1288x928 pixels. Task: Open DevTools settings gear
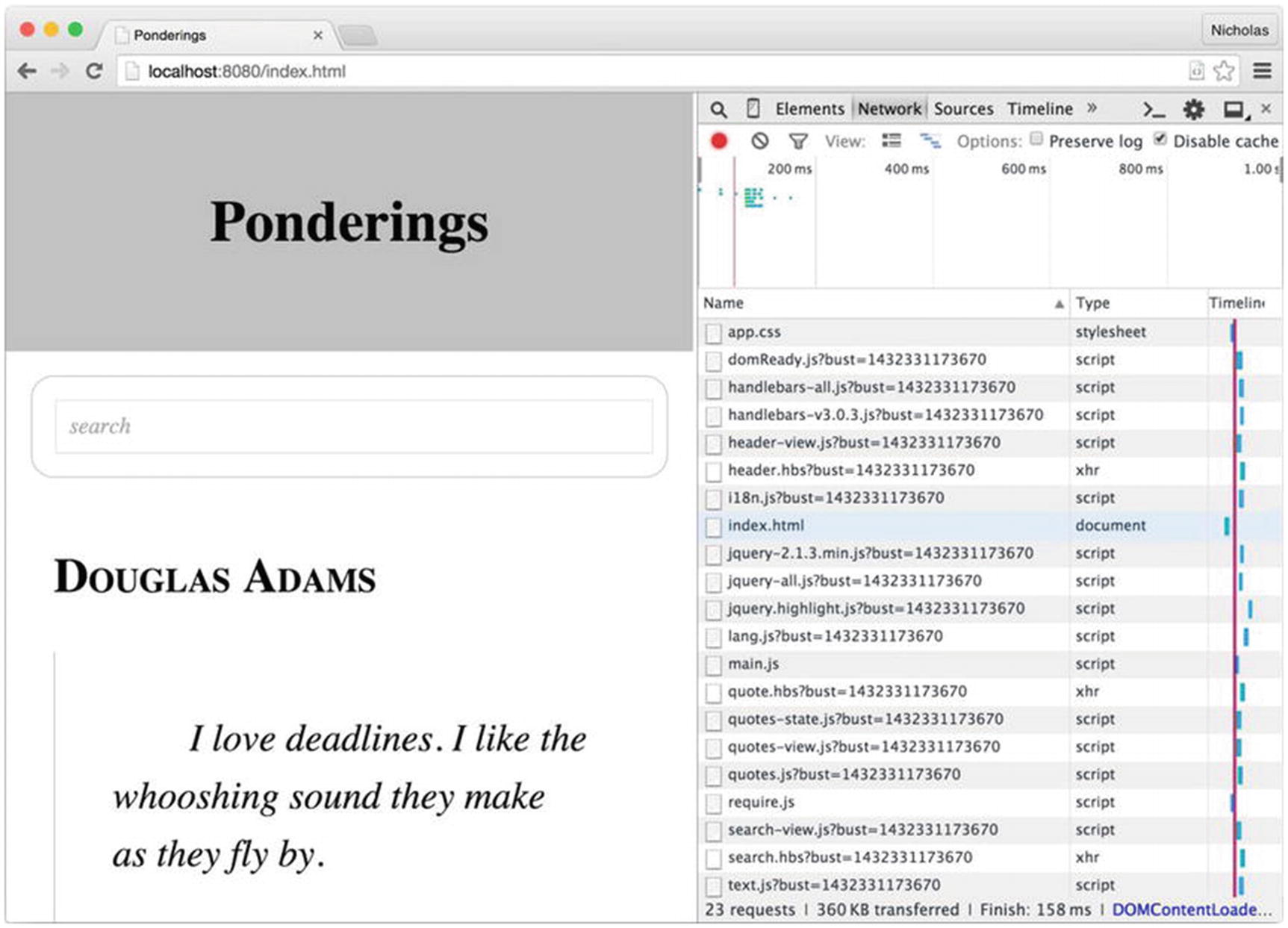point(1193,110)
